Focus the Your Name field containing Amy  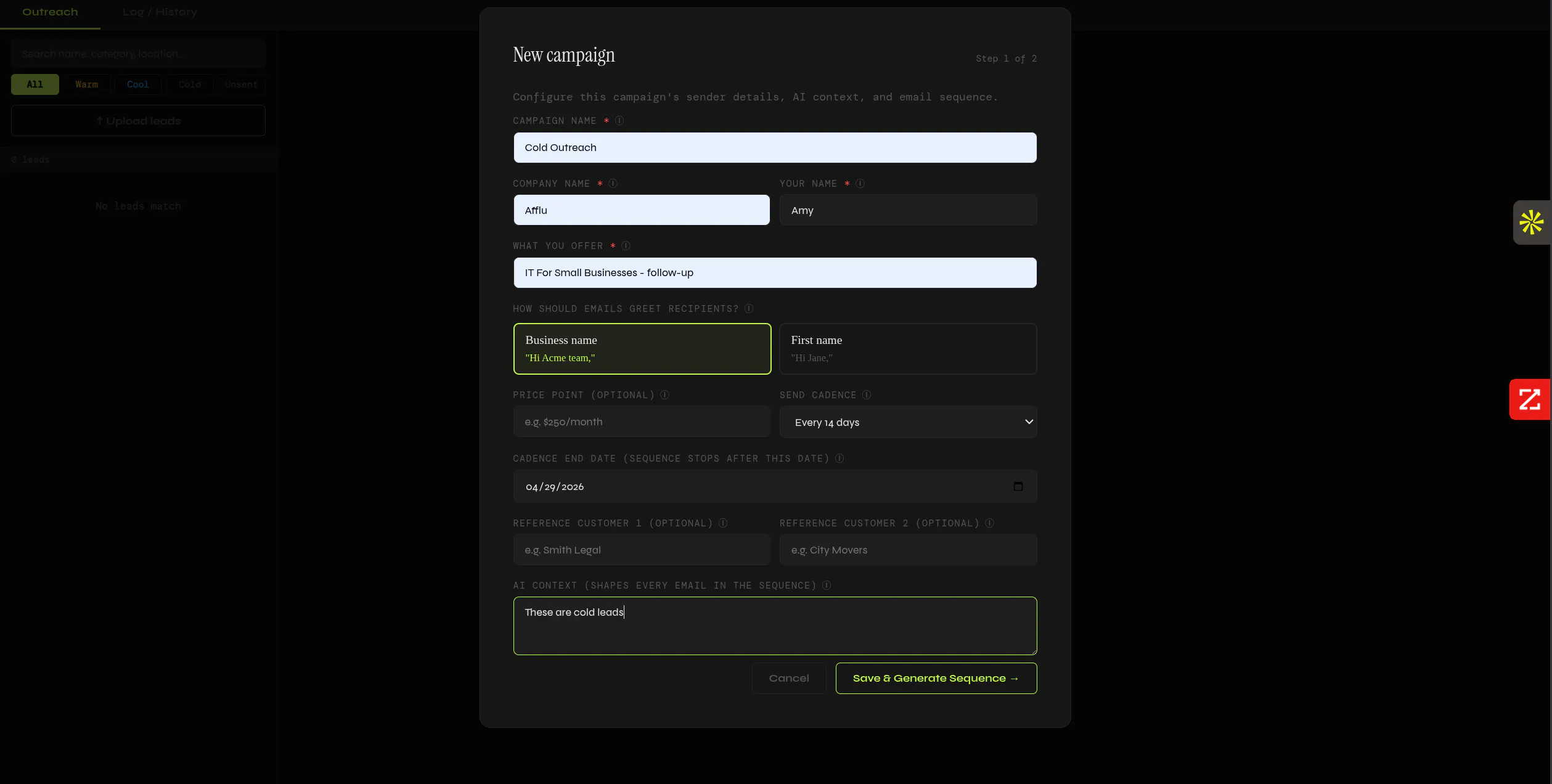pyautogui.click(x=908, y=210)
